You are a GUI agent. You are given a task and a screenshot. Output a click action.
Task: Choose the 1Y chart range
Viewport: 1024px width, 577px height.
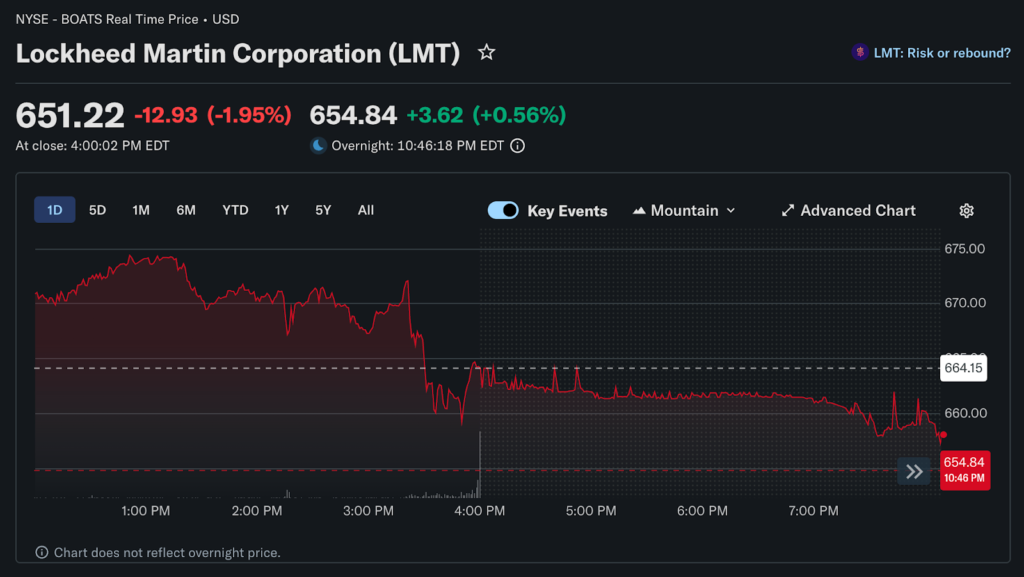point(282,210)
